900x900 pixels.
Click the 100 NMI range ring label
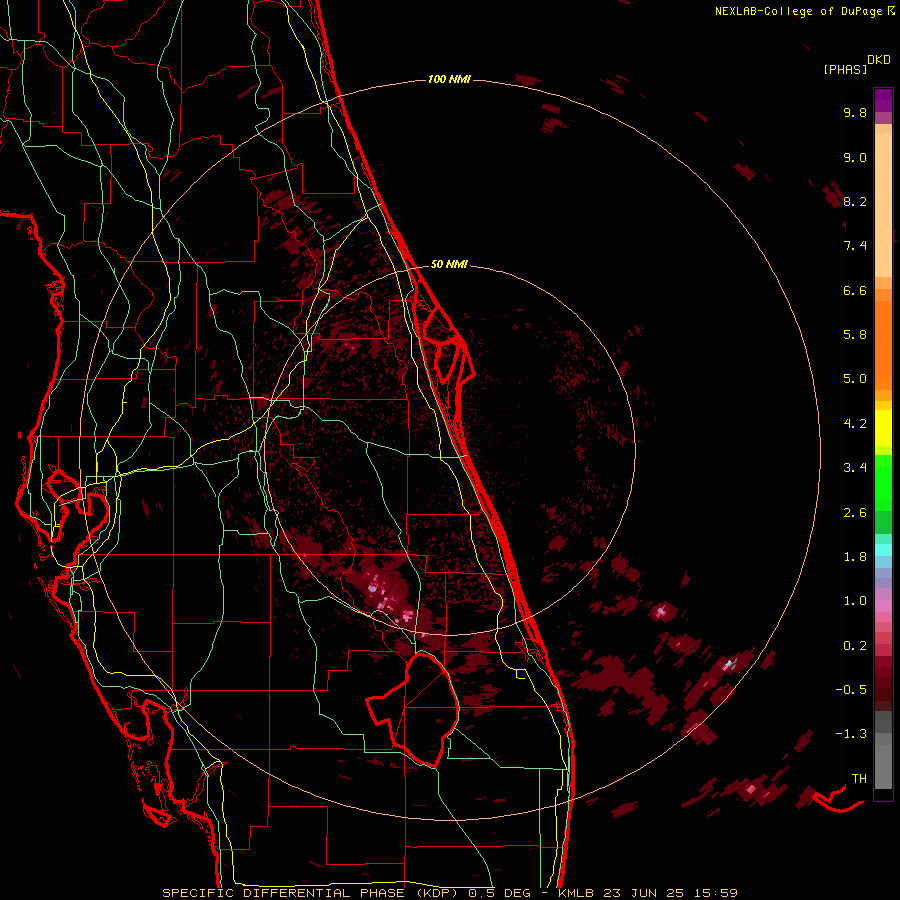(x=449, y=79)
